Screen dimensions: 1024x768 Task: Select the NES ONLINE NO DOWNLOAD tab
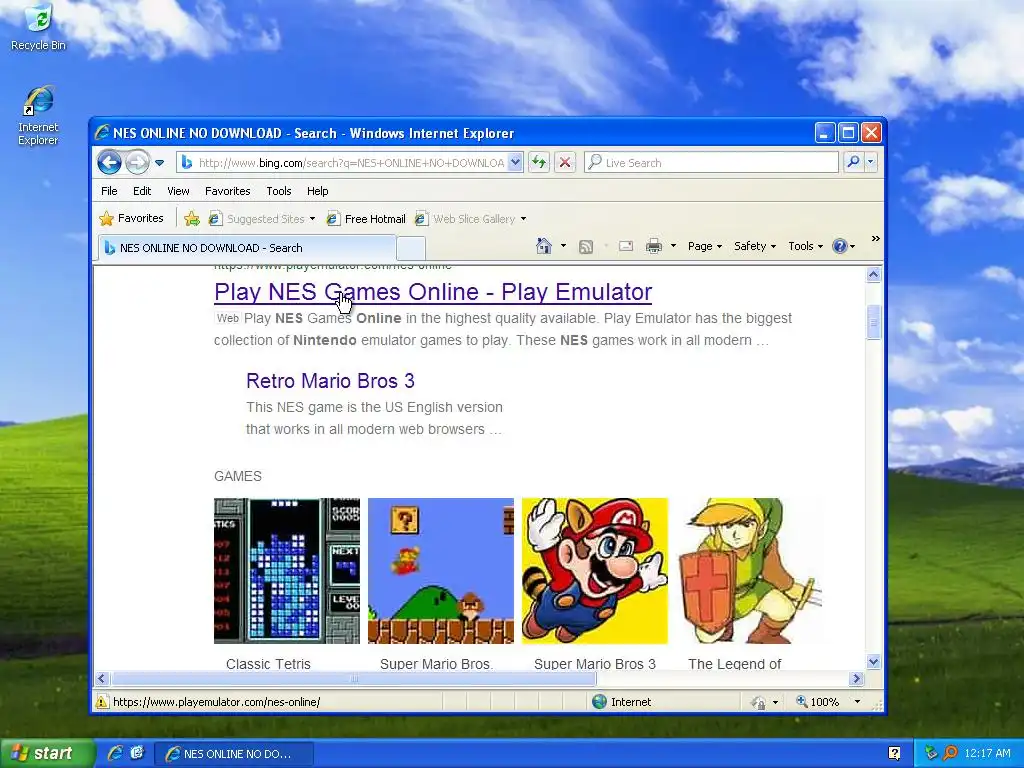click(x=247, y=248)
